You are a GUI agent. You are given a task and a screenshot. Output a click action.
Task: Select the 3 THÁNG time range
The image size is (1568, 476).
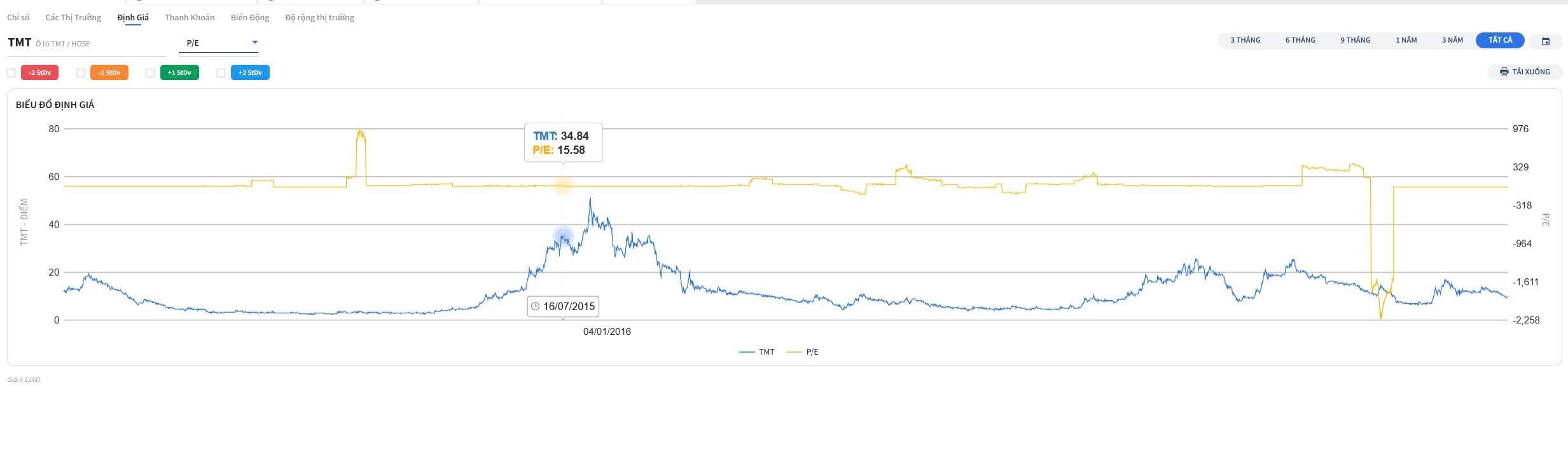(1245, 40)
